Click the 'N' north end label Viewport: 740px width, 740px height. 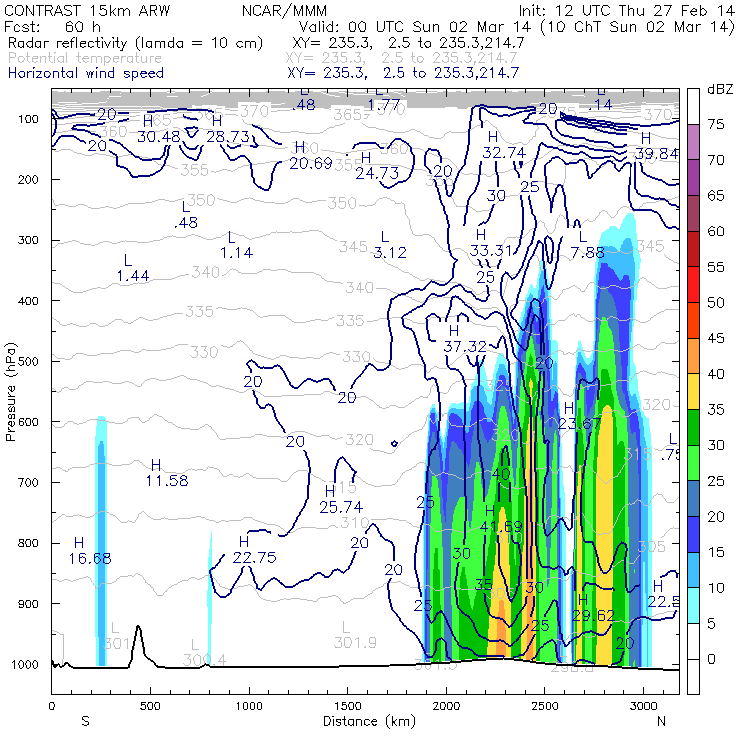tap(661, 721)
